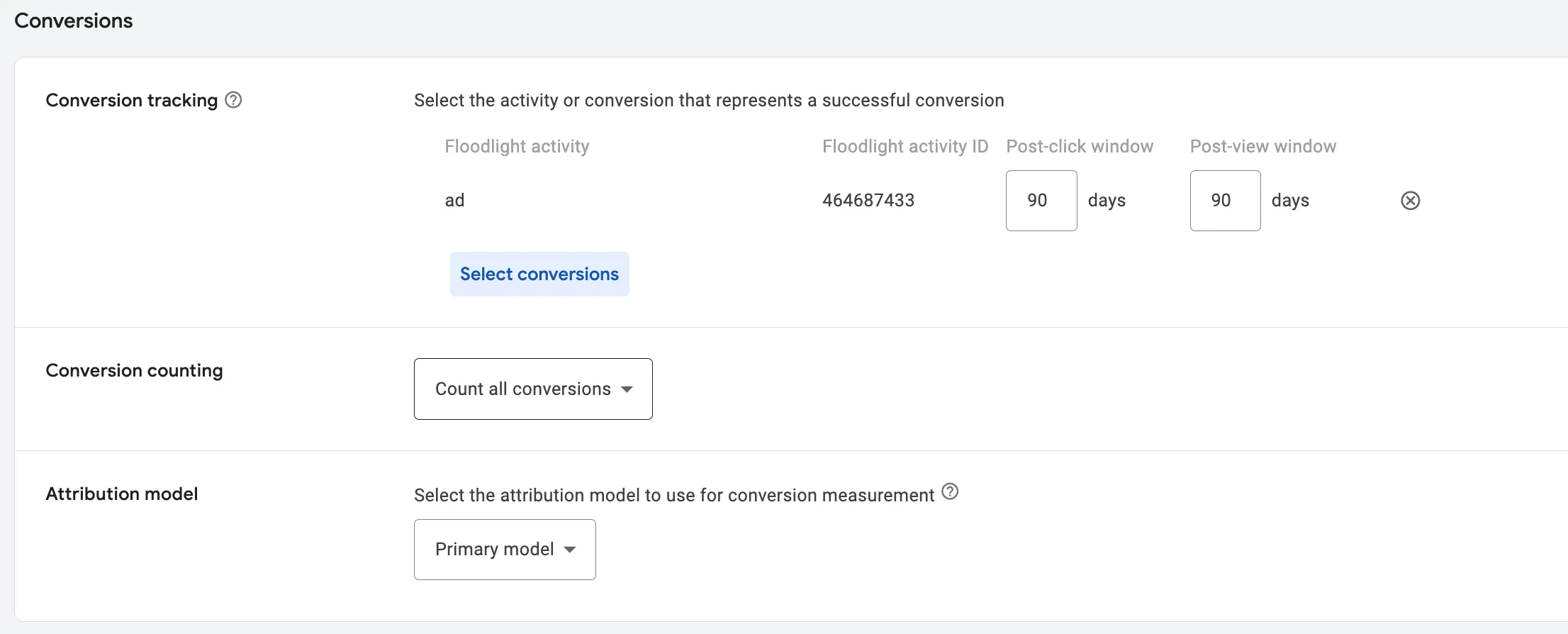
Task: Open the Primary model dropdown
Action: pyautogui.click(x=505, y=550)
